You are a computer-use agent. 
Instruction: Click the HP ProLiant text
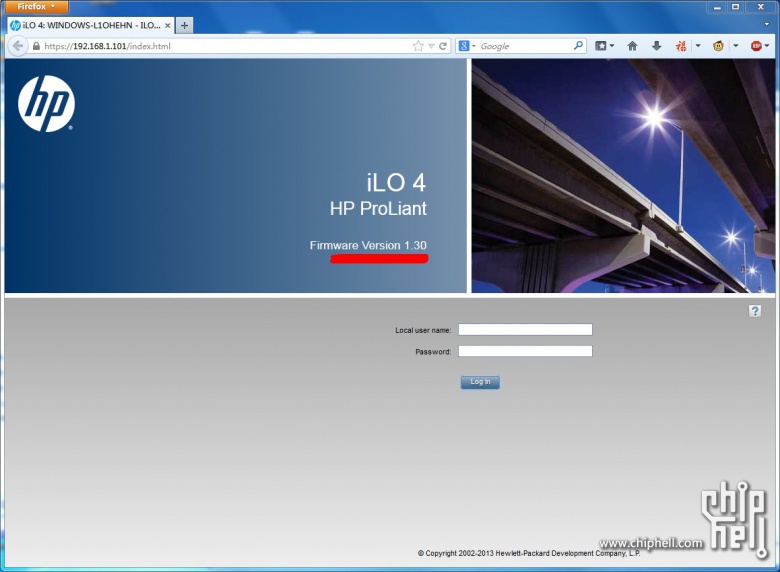(378, 208)
